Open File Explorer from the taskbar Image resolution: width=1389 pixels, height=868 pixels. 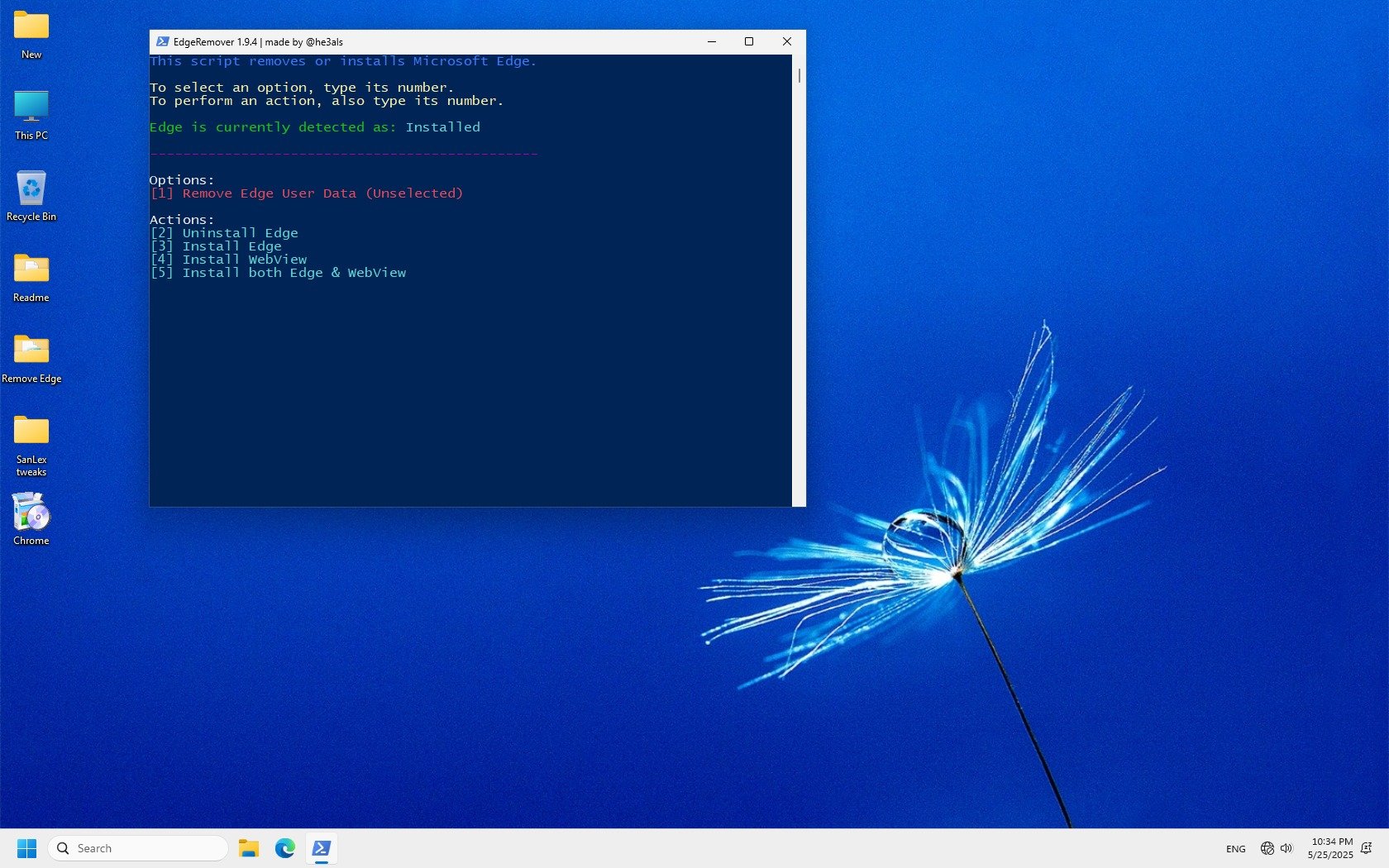[x=249, y=848]
